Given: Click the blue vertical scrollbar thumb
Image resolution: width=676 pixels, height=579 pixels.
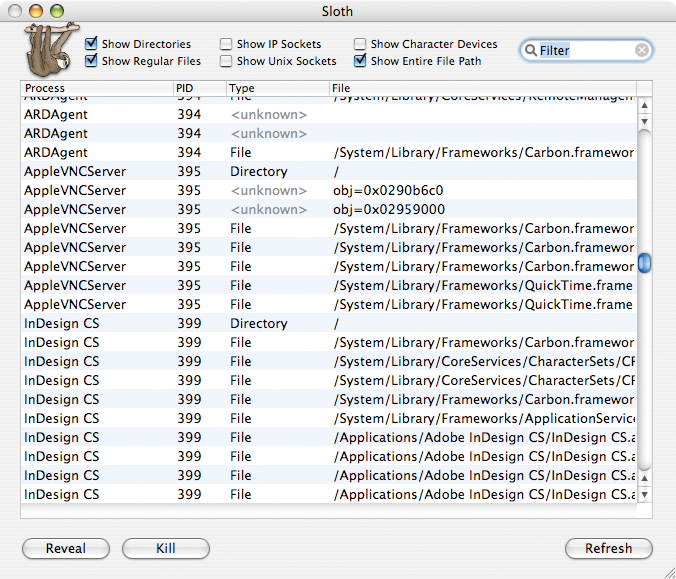Looking at the screenshot, I should point(645,263).
